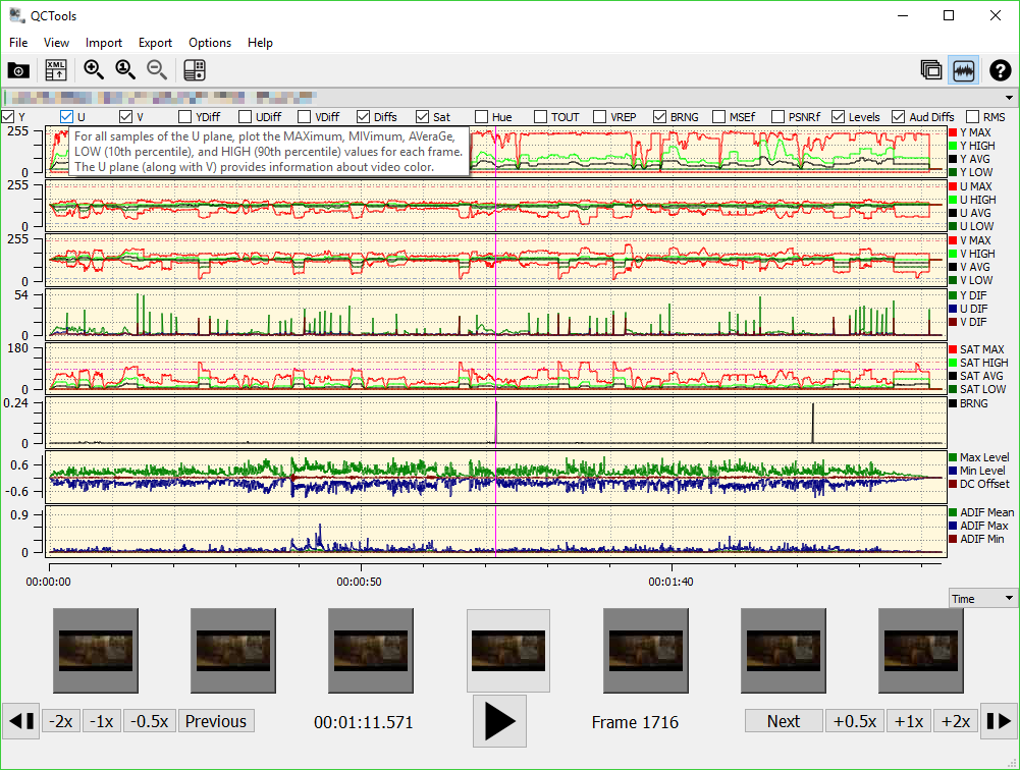Open the filters layout toolbar icon

point(195,70)
